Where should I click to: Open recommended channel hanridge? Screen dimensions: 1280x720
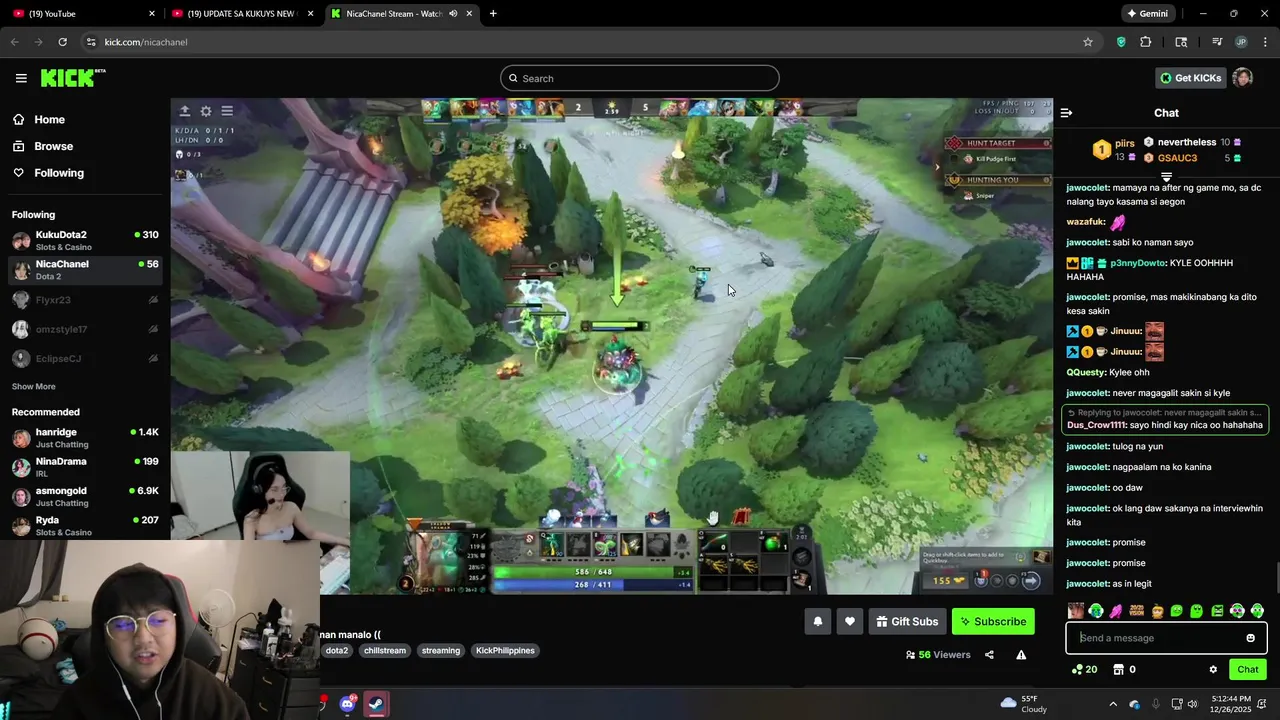[x=85, y=438]
